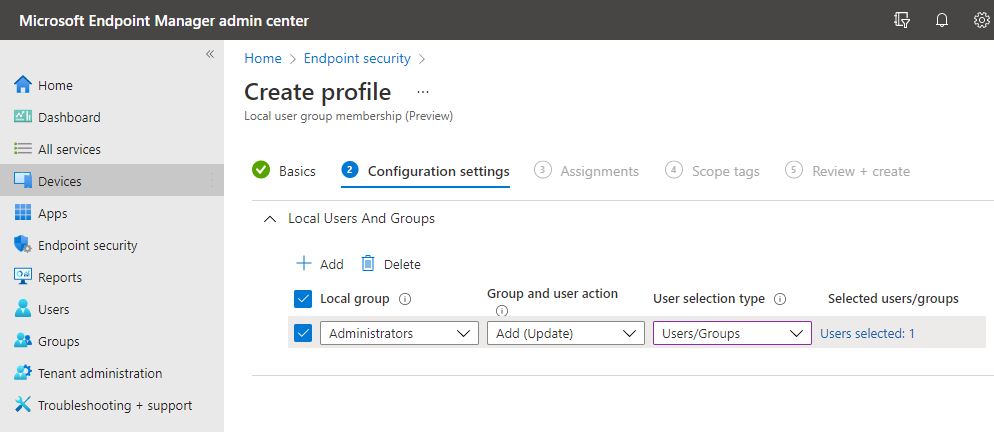Click the Microsoft Endpoint Manager admin center title
The image size is (994, 432).
point(164,20)
